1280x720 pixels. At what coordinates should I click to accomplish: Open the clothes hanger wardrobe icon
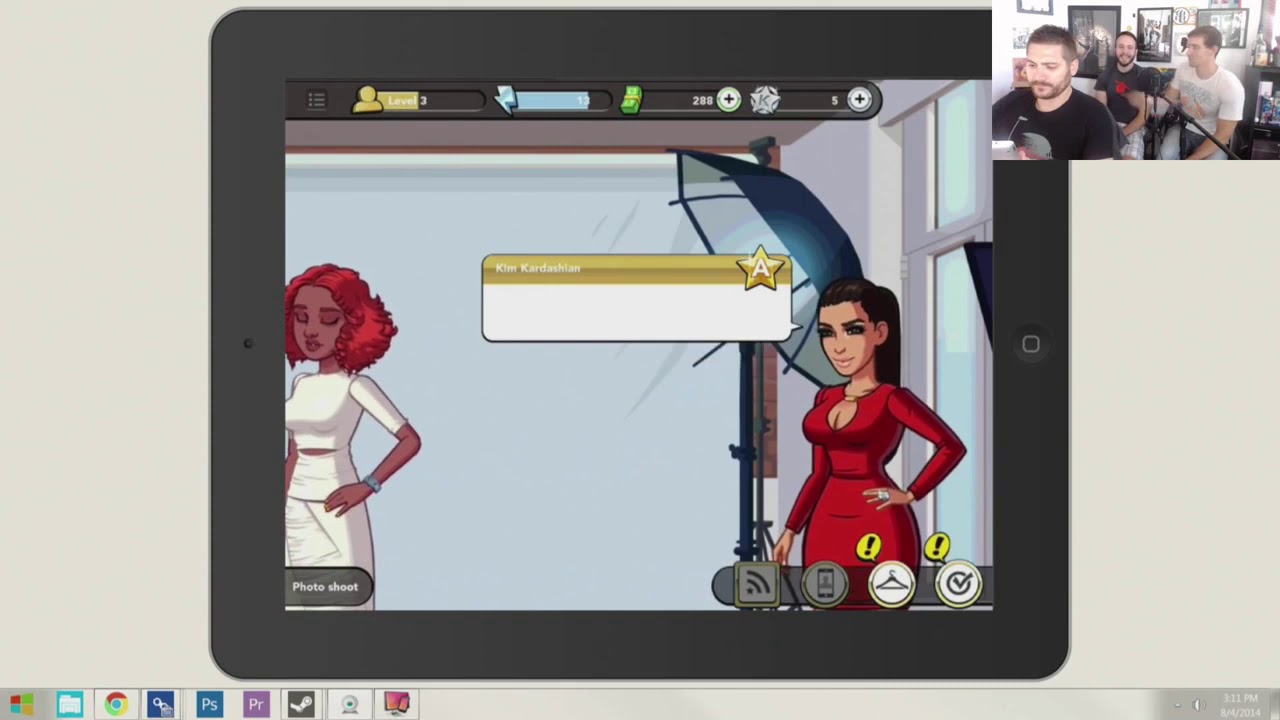click(891, 585)
